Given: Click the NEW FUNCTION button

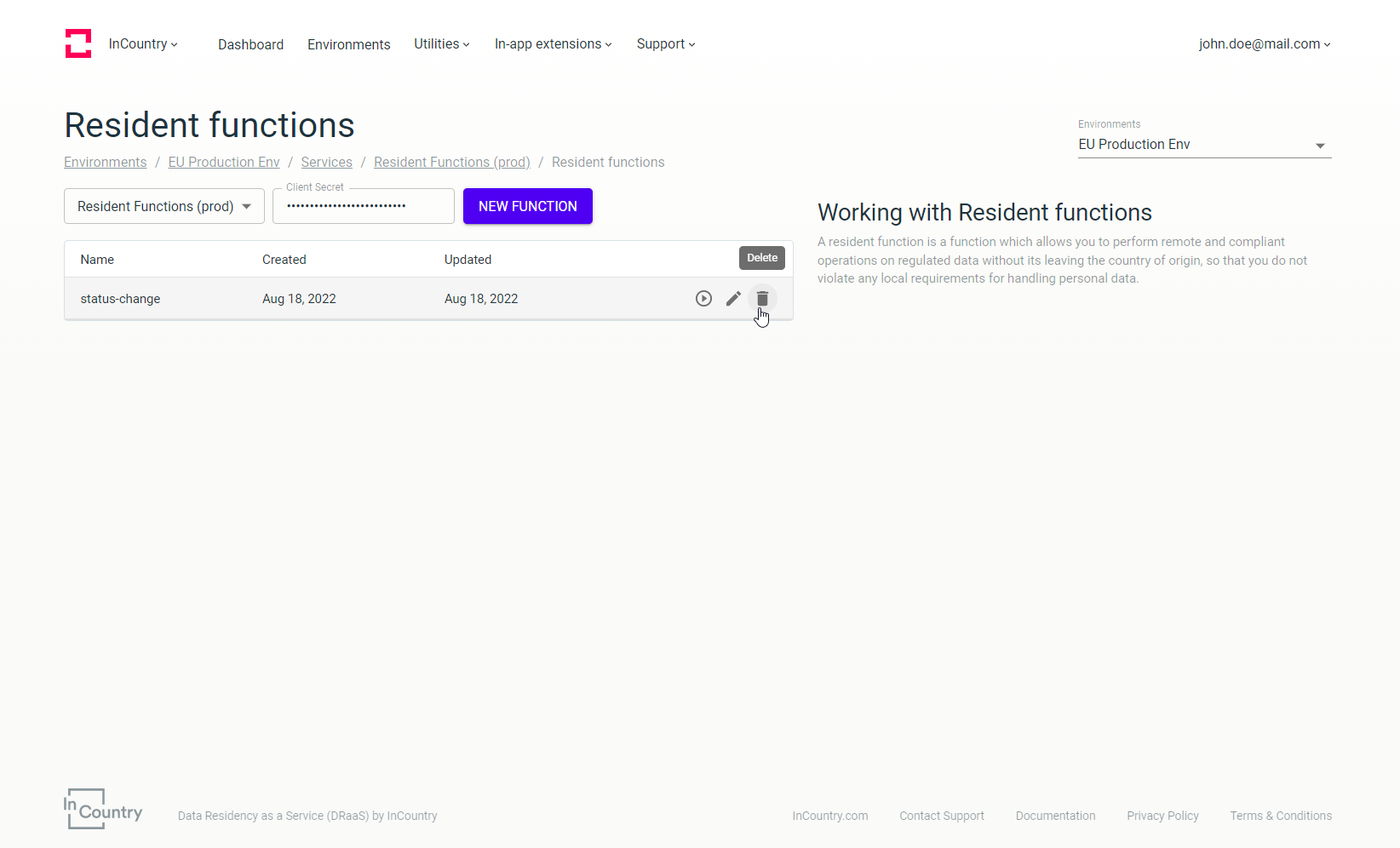Looking at the screenshot, I should tap(527, 207).
